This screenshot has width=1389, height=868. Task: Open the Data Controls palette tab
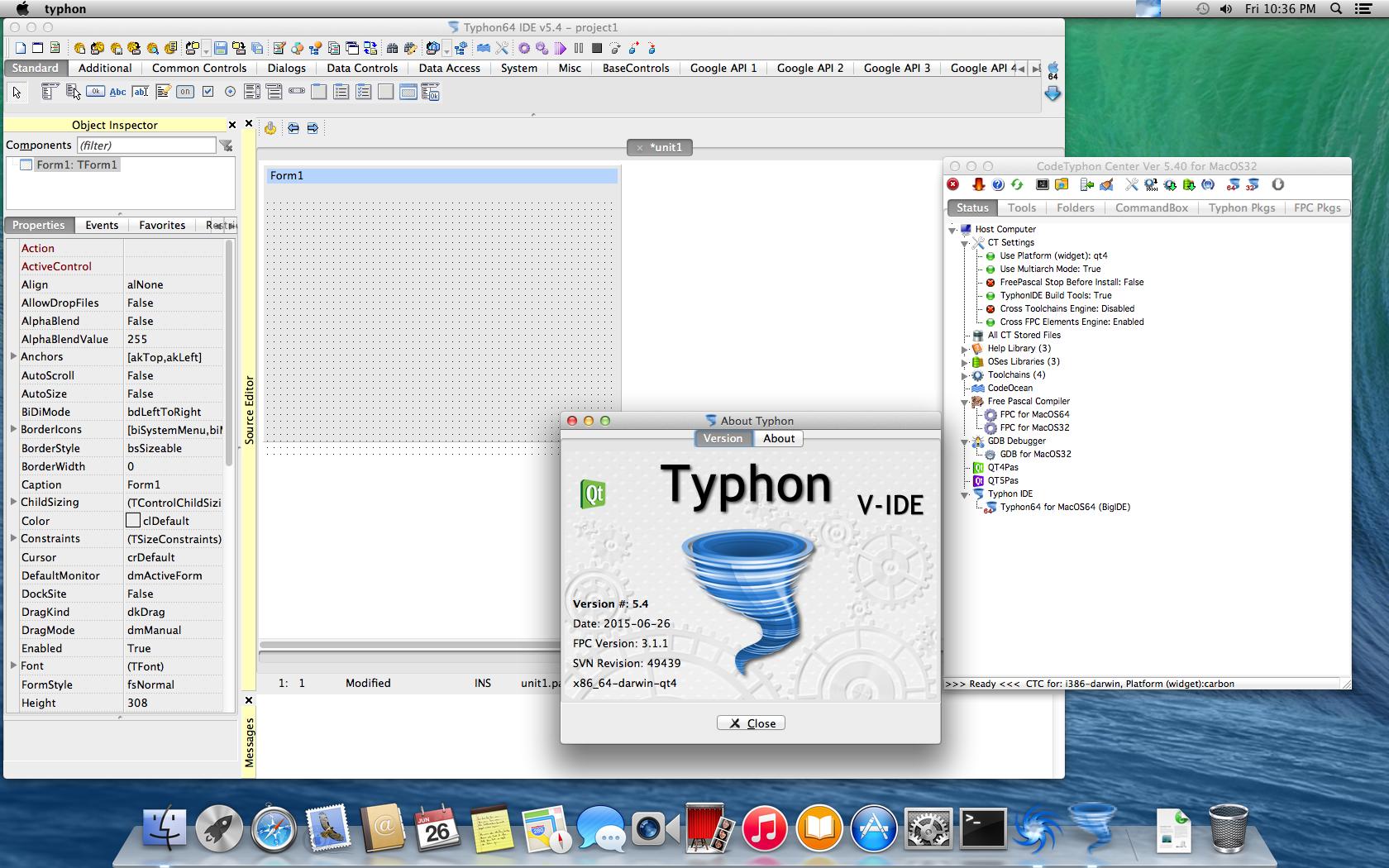point(362,68)
